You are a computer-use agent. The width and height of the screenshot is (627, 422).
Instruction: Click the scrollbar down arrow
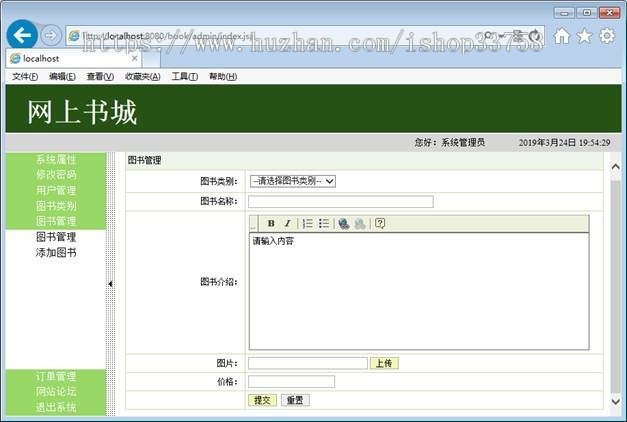tap(616, 401)
